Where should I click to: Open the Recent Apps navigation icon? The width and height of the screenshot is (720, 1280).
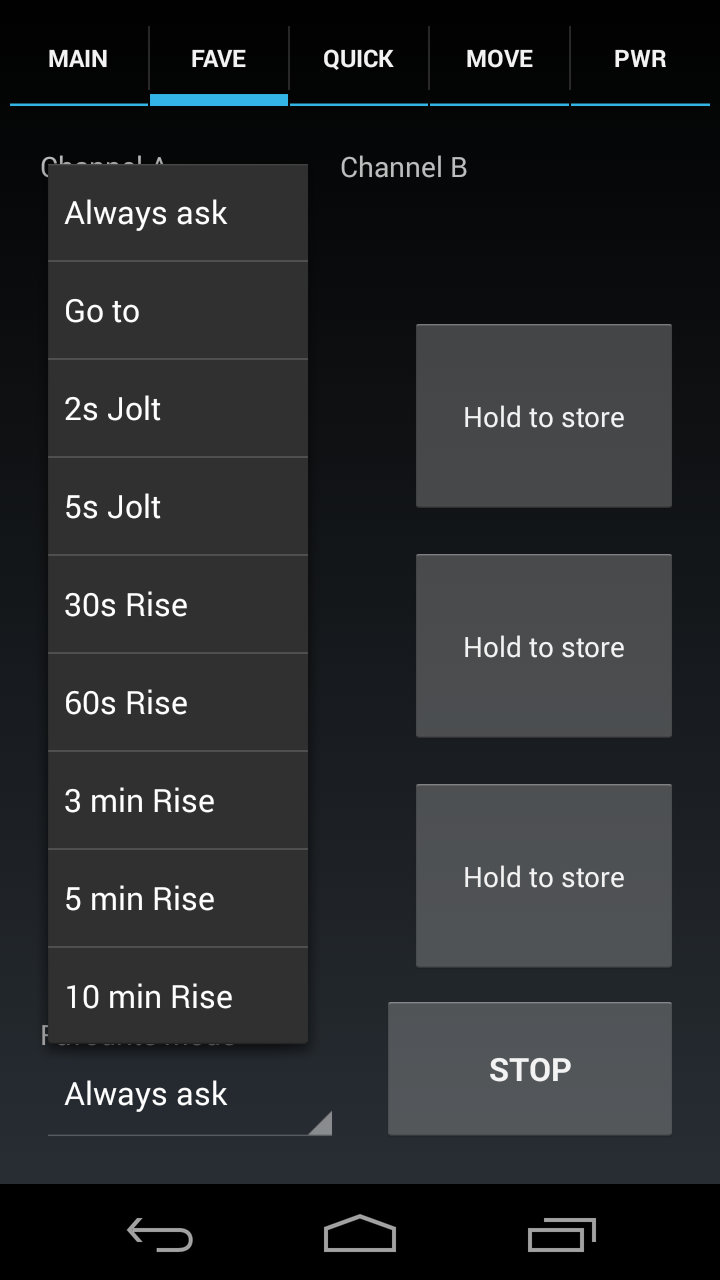[561, 1234]
